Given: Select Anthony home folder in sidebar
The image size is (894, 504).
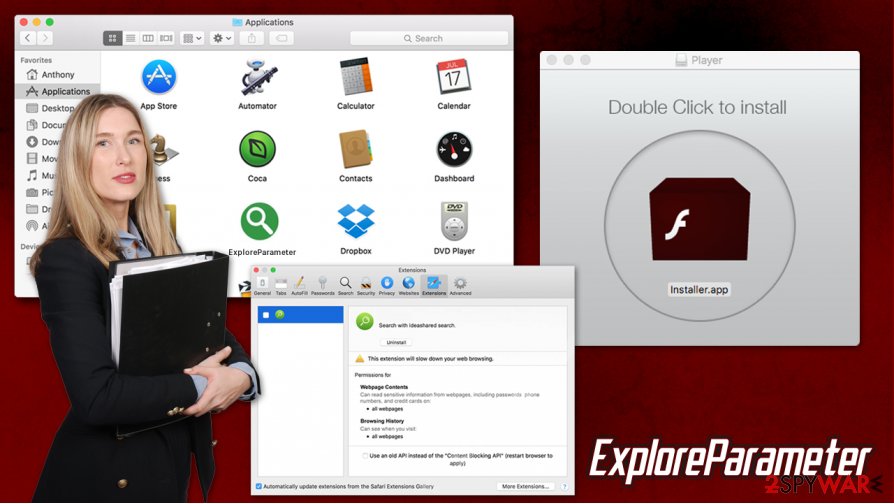Looking at the screenshot, I should (57, 75).
